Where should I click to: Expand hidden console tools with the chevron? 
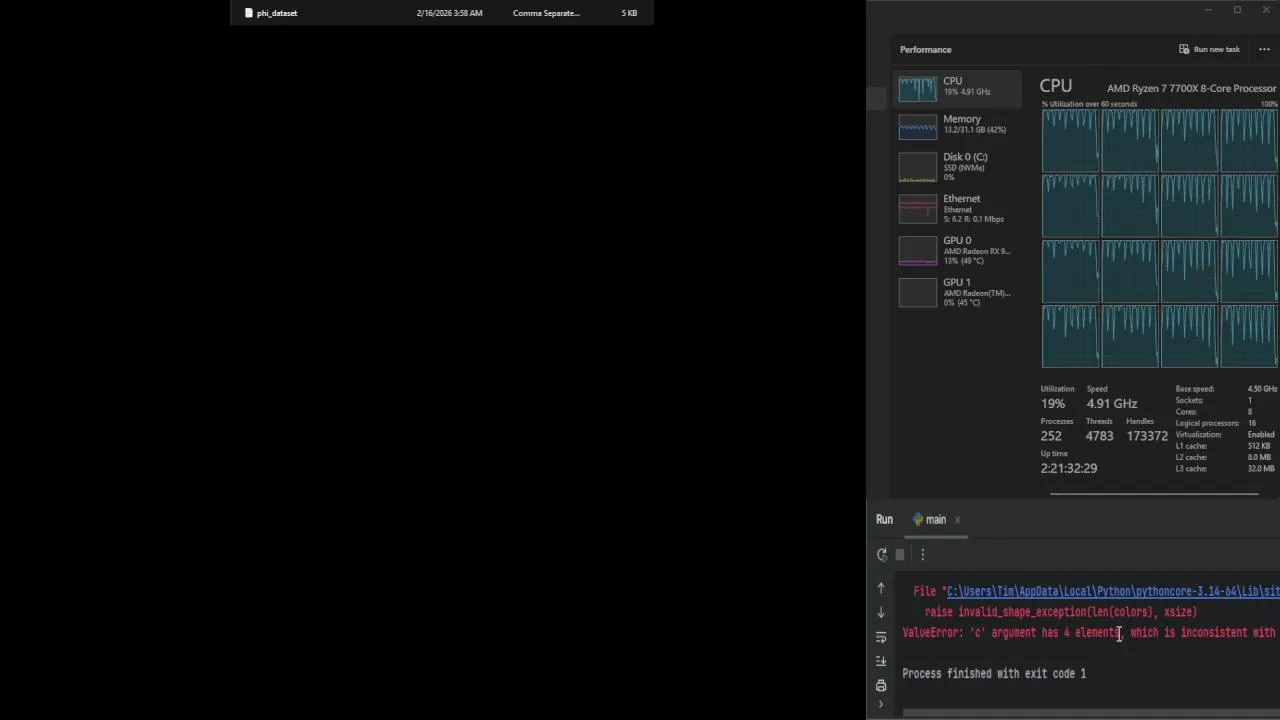(x=881, y=704)
